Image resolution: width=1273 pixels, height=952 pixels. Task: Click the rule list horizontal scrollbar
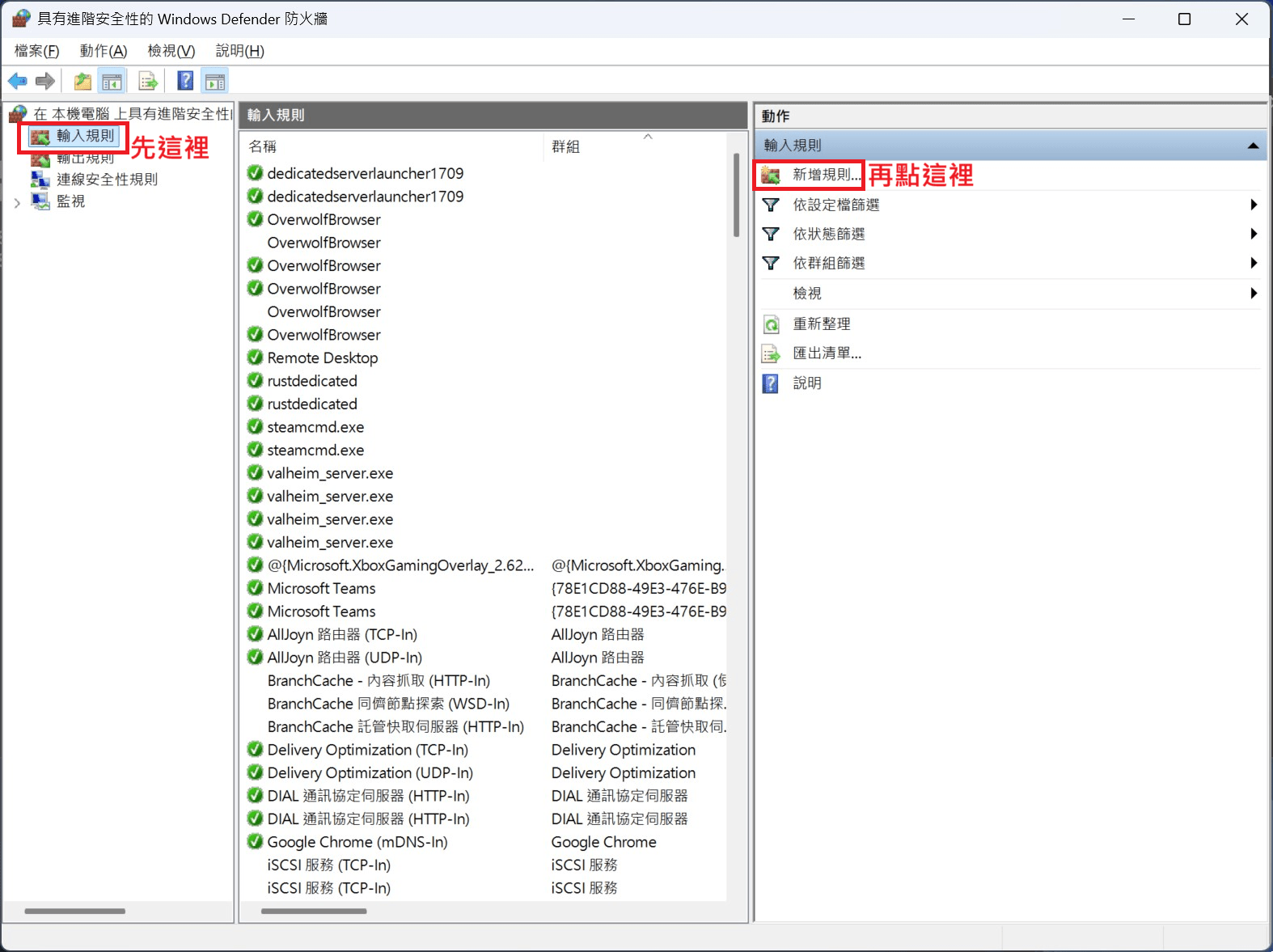tap(314, 912)
